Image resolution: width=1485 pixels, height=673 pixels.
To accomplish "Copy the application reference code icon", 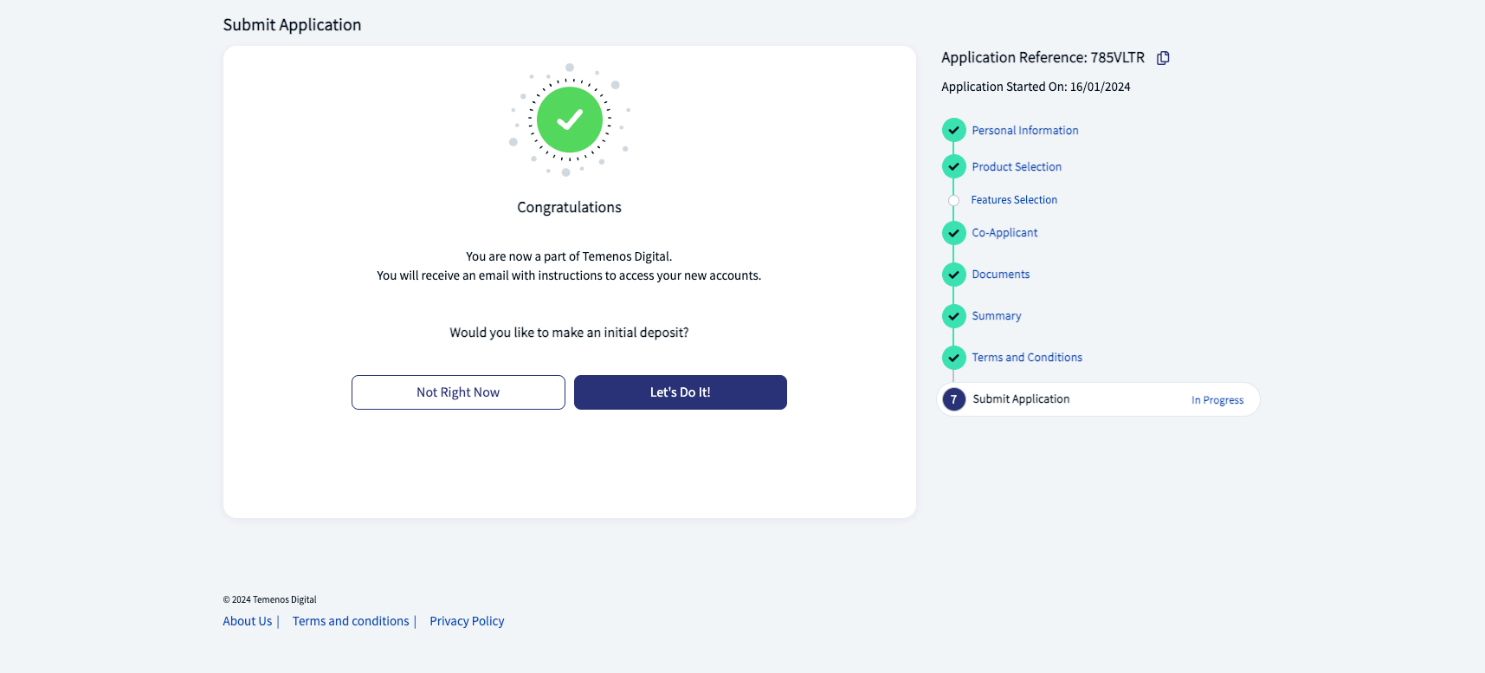I will pyautogui.click(x=1163, y=58).
